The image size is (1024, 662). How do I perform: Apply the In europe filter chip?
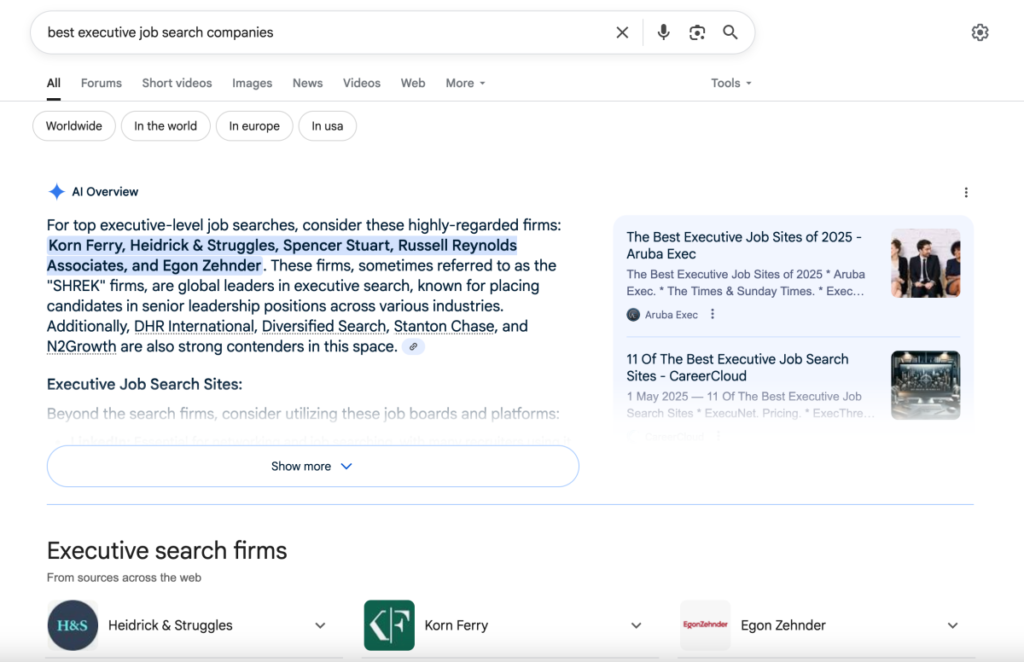[x=254, y=126]
